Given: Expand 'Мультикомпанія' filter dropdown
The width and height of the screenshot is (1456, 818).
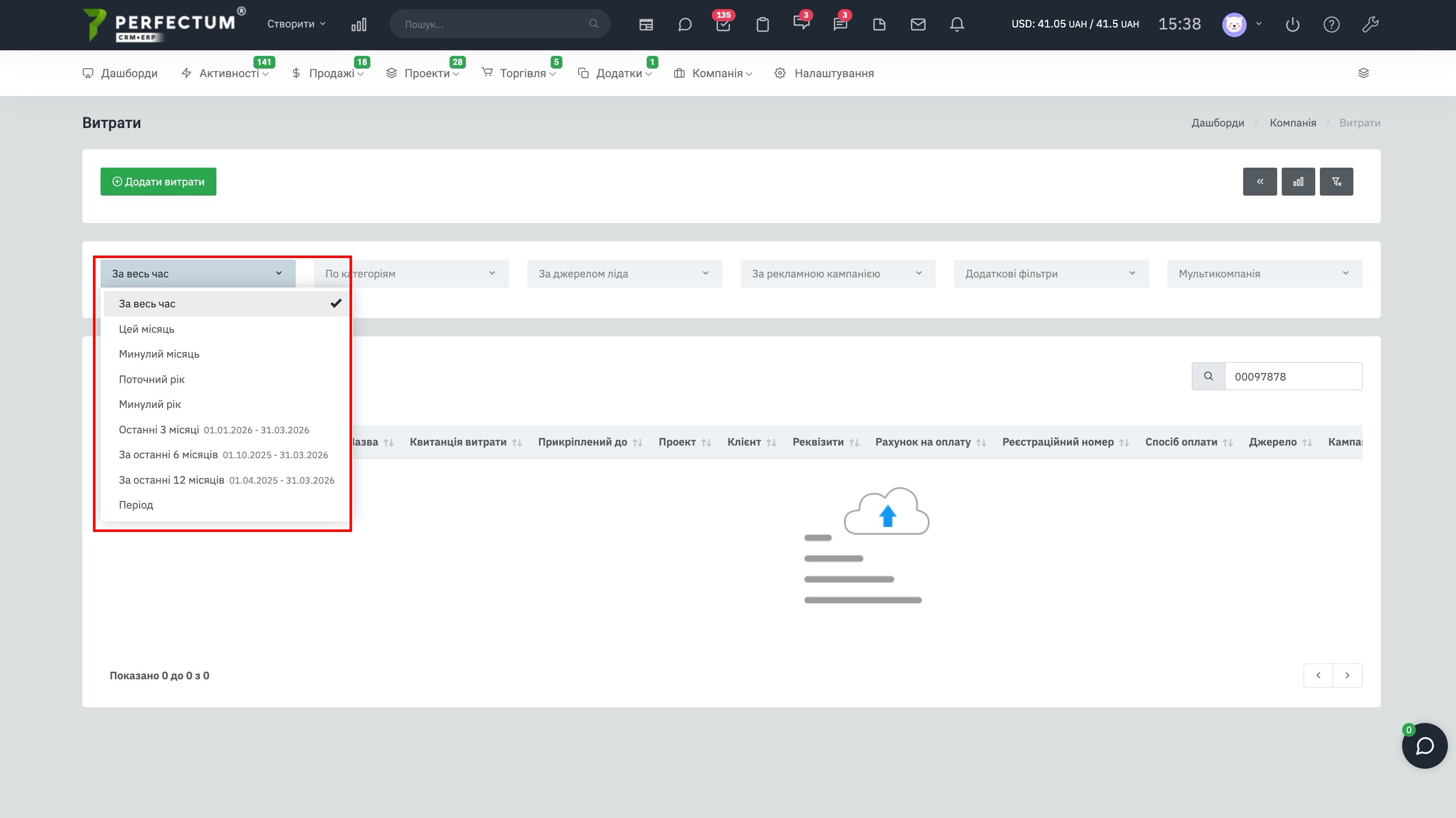Looking at the screenshot, I should click(x=1264, y=274).
